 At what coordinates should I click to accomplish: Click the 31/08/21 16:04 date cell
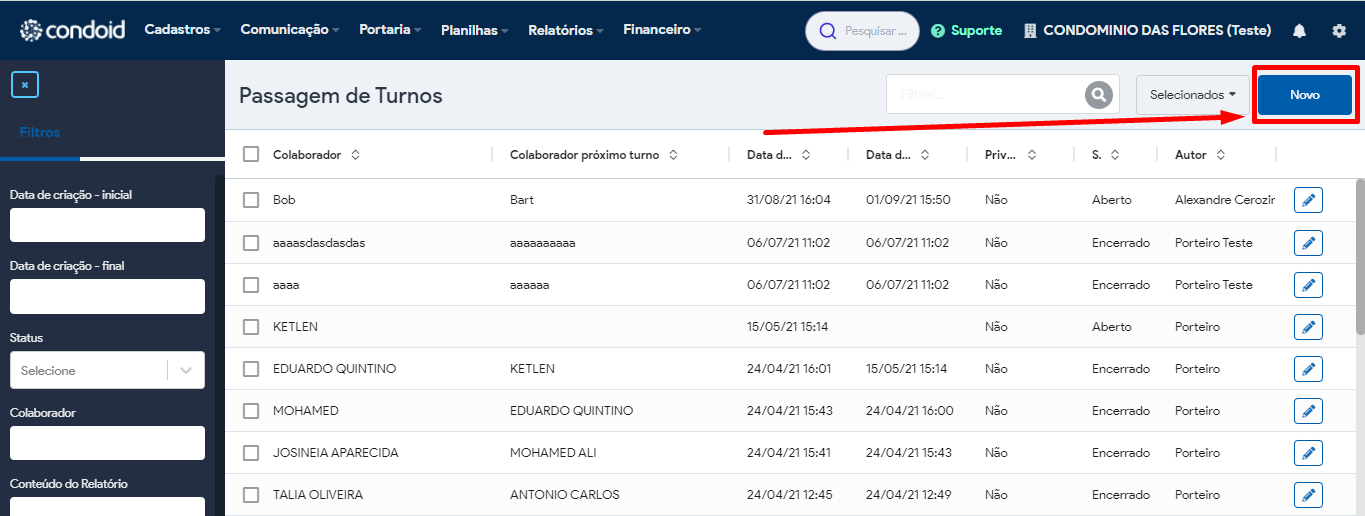coord(789,200)
